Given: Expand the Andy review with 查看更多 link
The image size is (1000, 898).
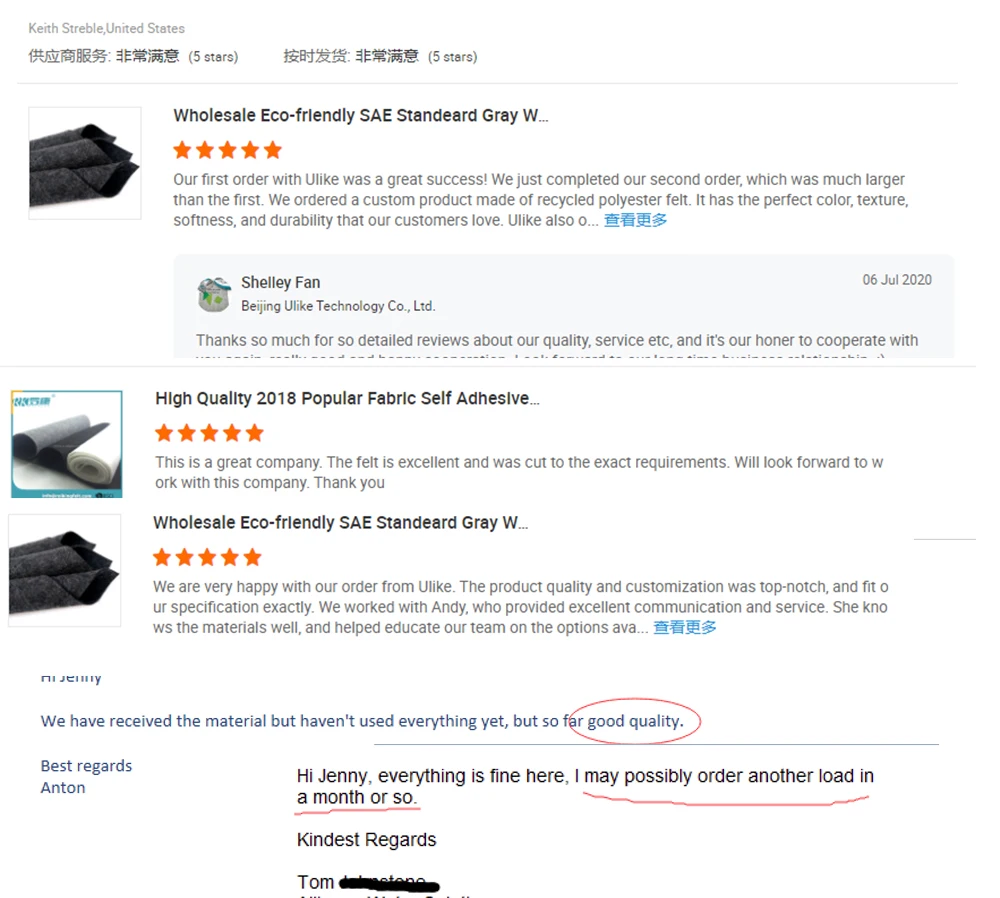Looking at the screenshot, I should click(685, 628).
